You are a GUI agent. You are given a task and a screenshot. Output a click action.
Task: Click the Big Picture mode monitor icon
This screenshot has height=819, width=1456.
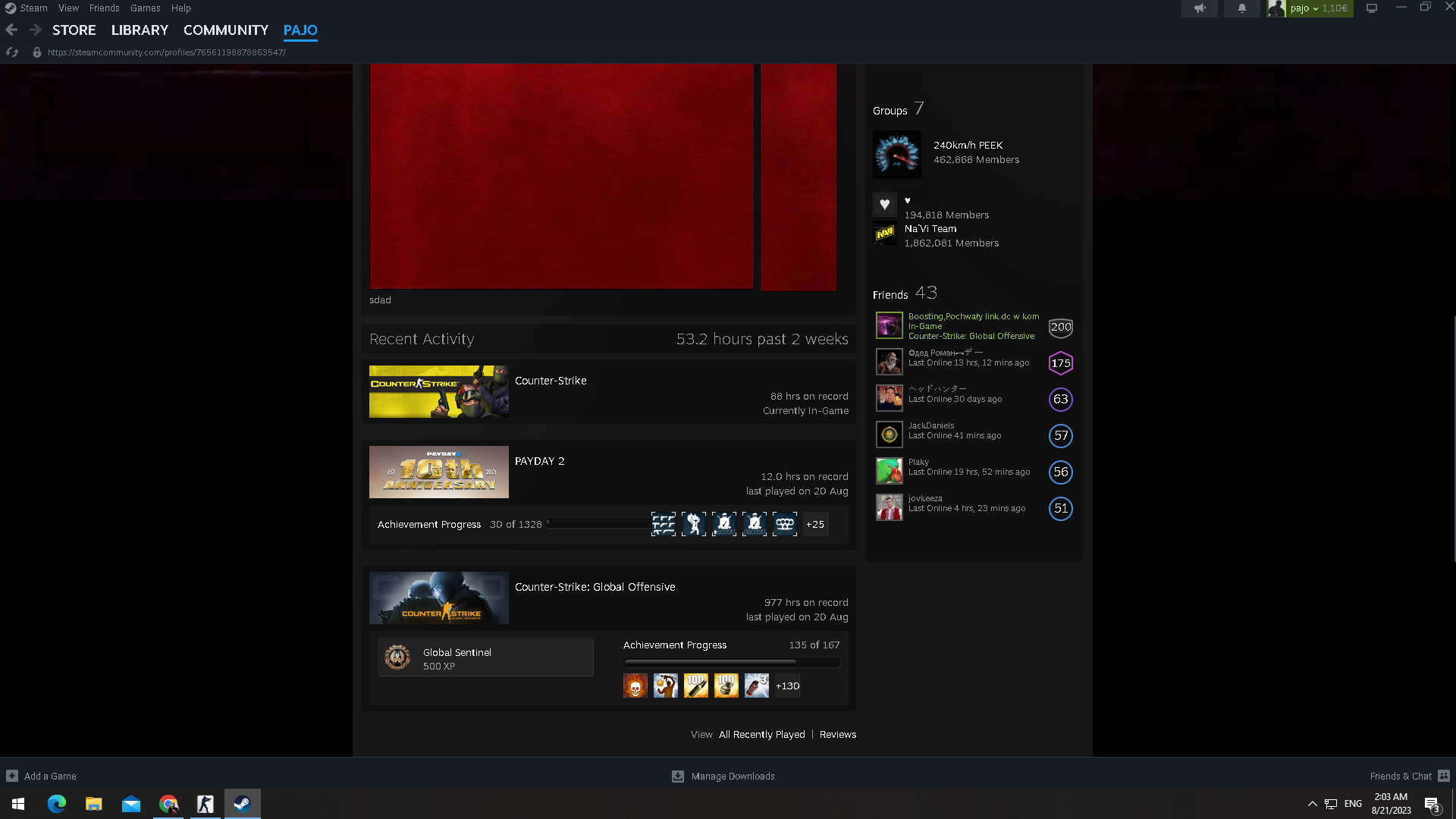point(1372,8)
